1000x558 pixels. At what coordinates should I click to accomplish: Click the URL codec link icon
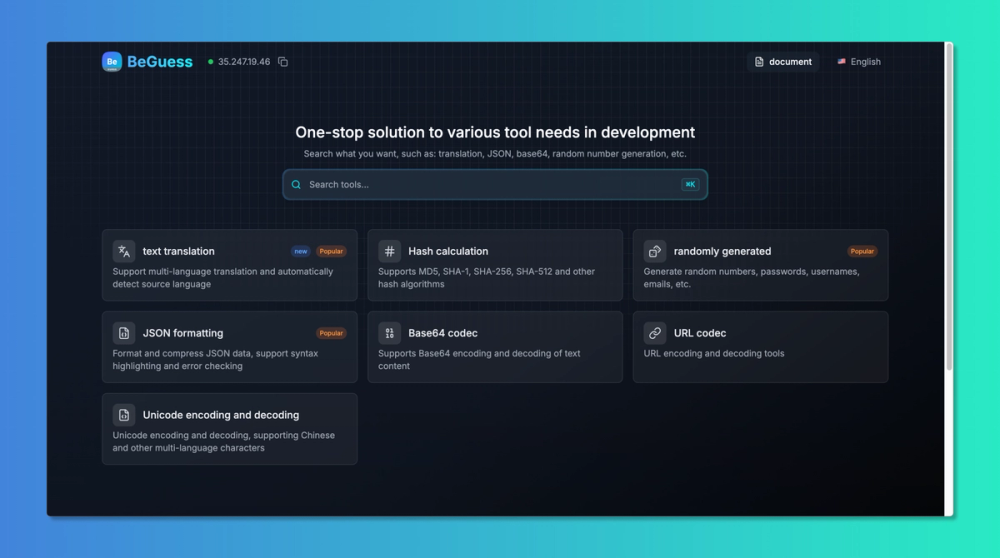(654, 333)
